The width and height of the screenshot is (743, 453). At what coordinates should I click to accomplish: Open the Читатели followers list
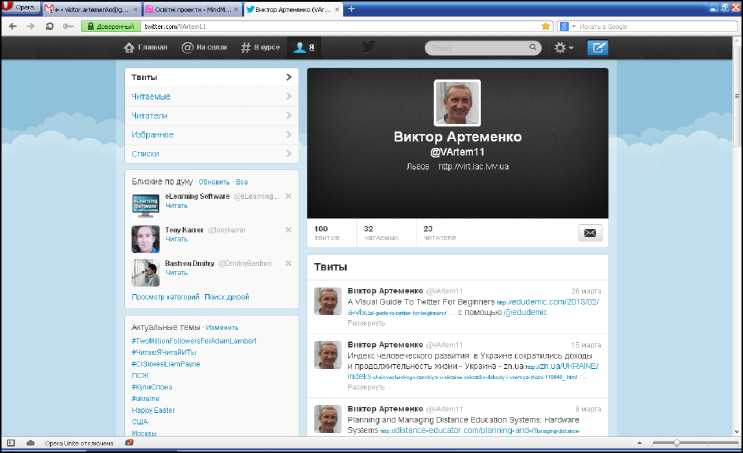click(211, 116)
